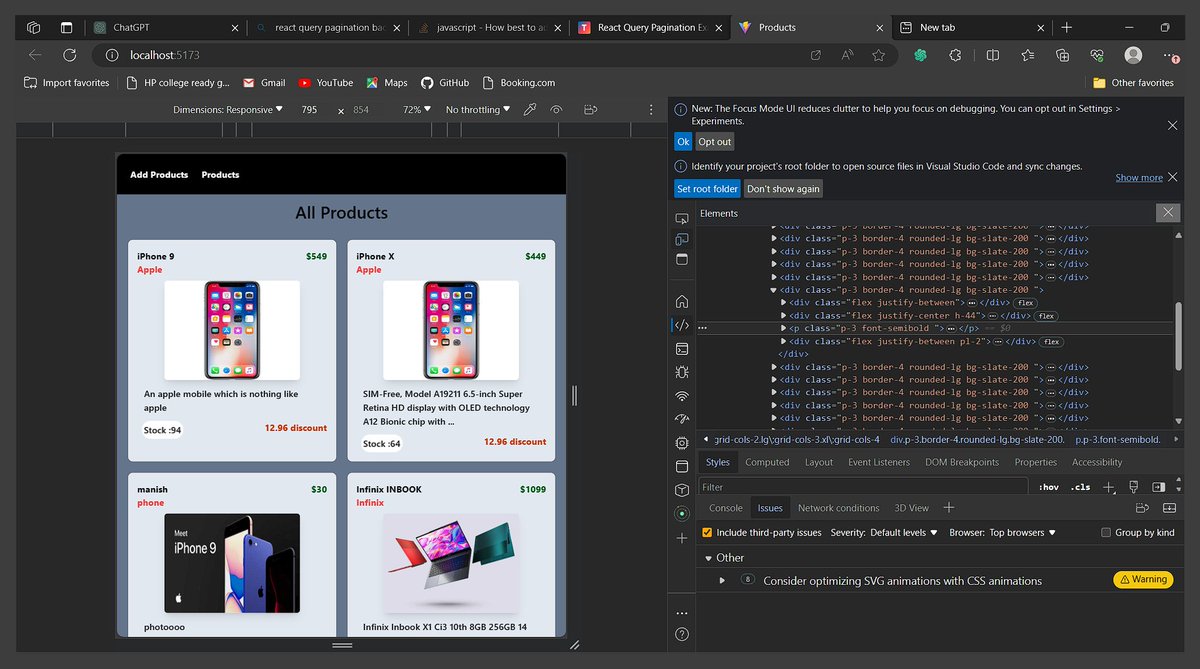Click the Set root folder button
Viewport: 1200px width, 669px height.
tap(707, 189)
